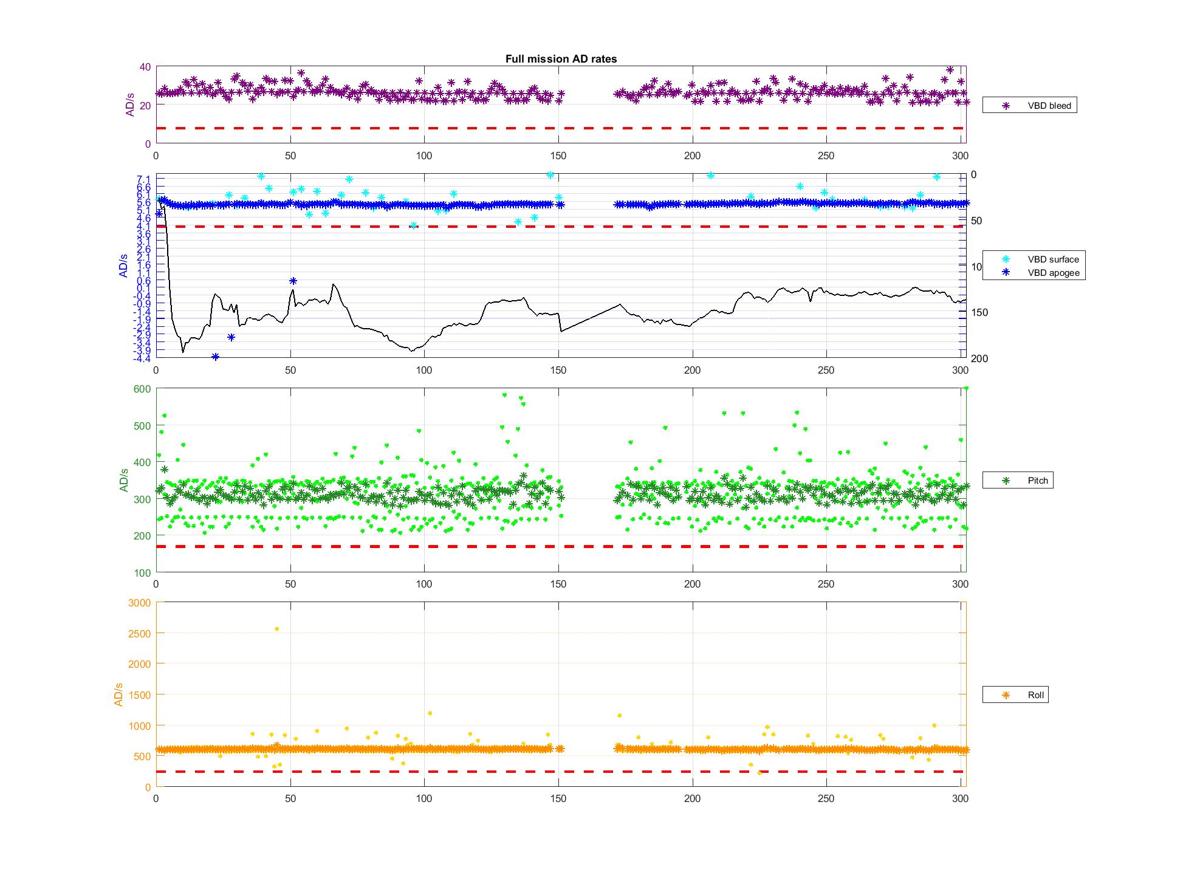Click the green star marker in Pitch legend
The width and height of the screenshot is (1200, 885).
(x=1006, y=481)
